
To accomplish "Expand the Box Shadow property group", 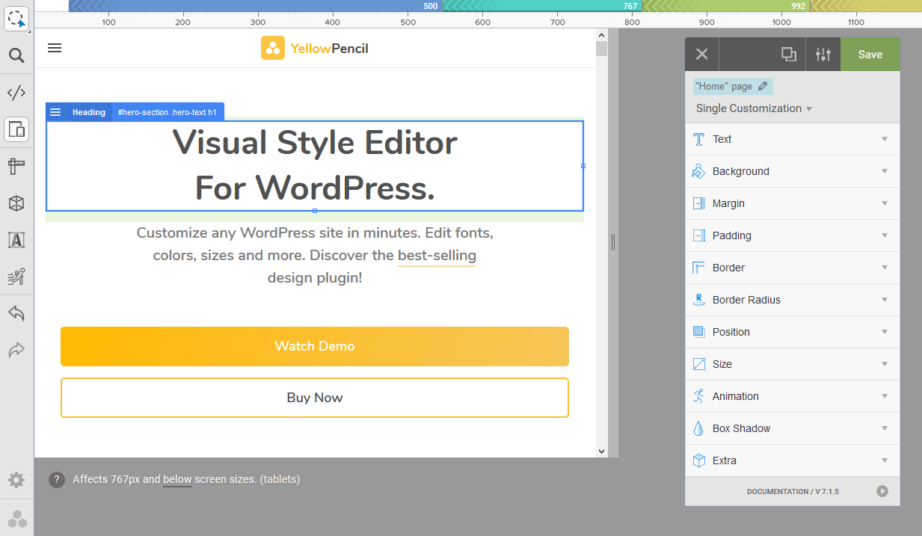I will pyautogui.click(x=792, y=428).
